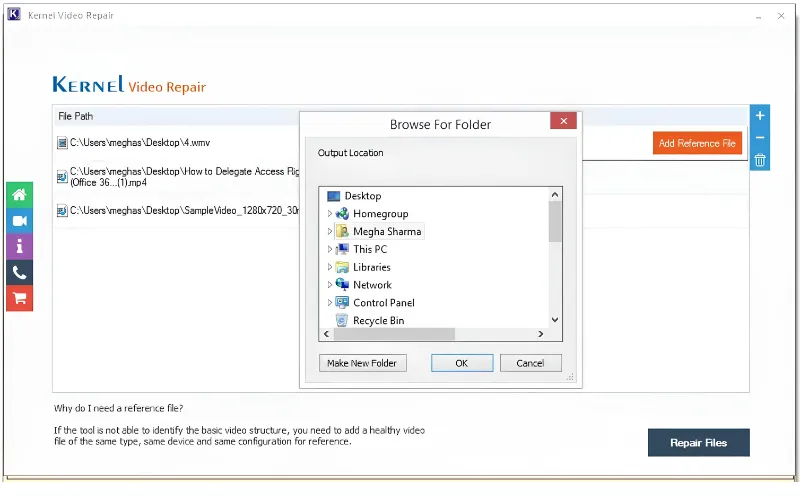Select the Libraries icon
The height and width of the screenshot is (500, 800).
pos(342,267)
